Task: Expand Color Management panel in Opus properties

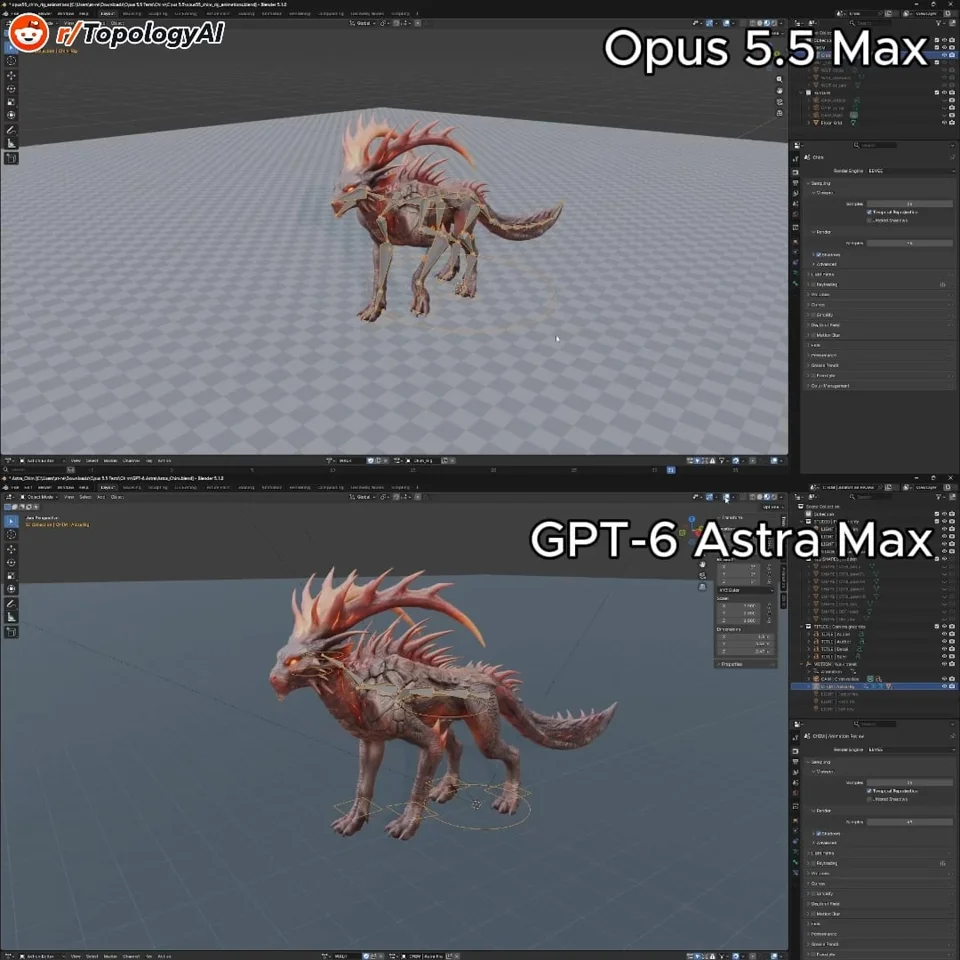Action: 828,386
